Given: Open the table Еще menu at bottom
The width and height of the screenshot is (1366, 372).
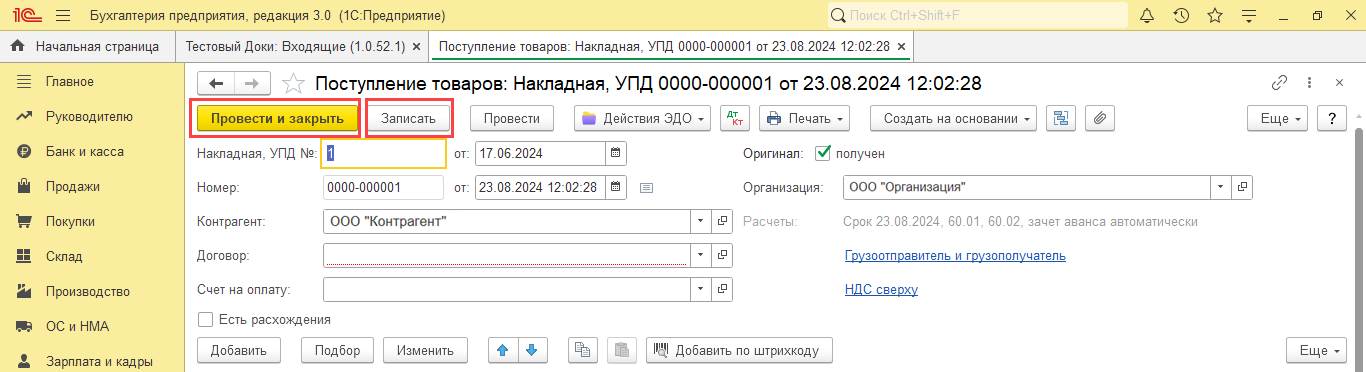Looking at the screenshot, I should [1316, 350].
